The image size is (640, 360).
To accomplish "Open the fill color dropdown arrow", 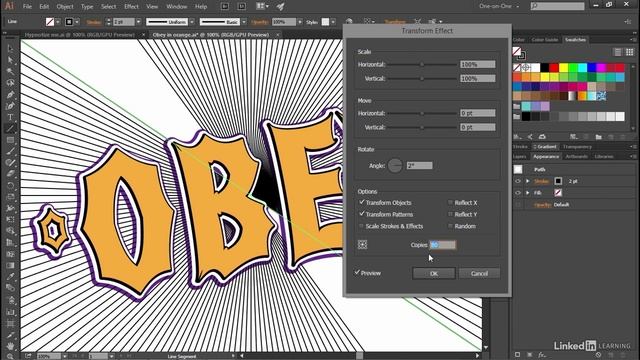I will 58,22.
